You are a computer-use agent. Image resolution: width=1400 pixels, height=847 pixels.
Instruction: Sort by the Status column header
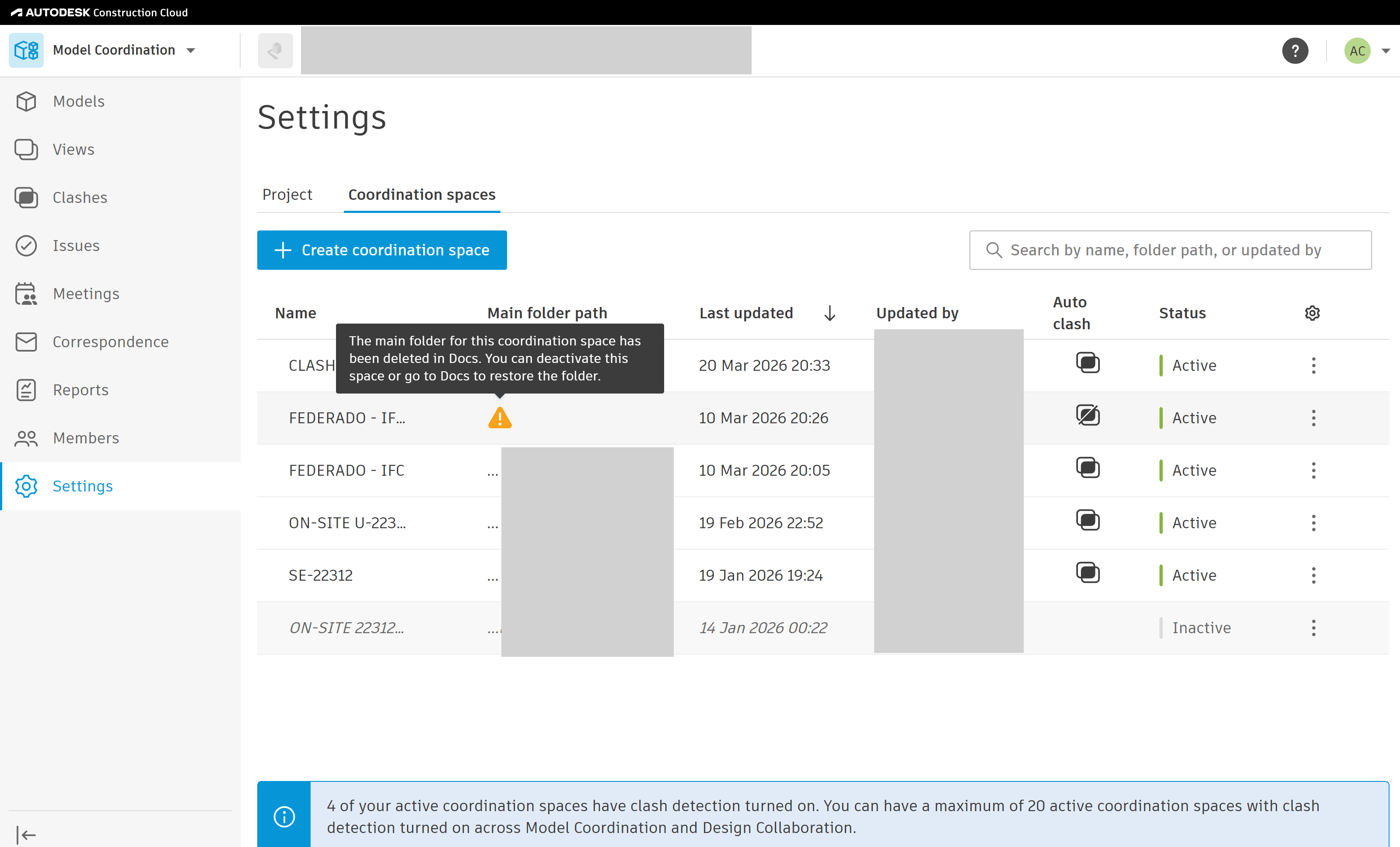[1183, 313]
